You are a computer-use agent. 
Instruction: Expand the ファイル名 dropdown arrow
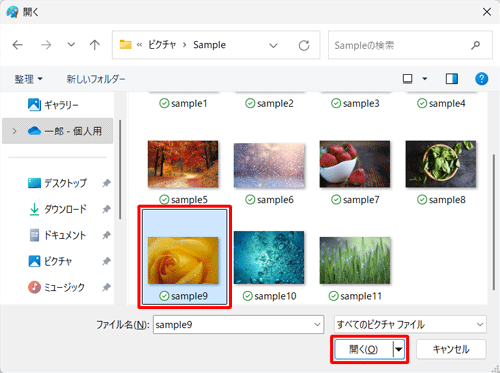(x=317, y=325)
